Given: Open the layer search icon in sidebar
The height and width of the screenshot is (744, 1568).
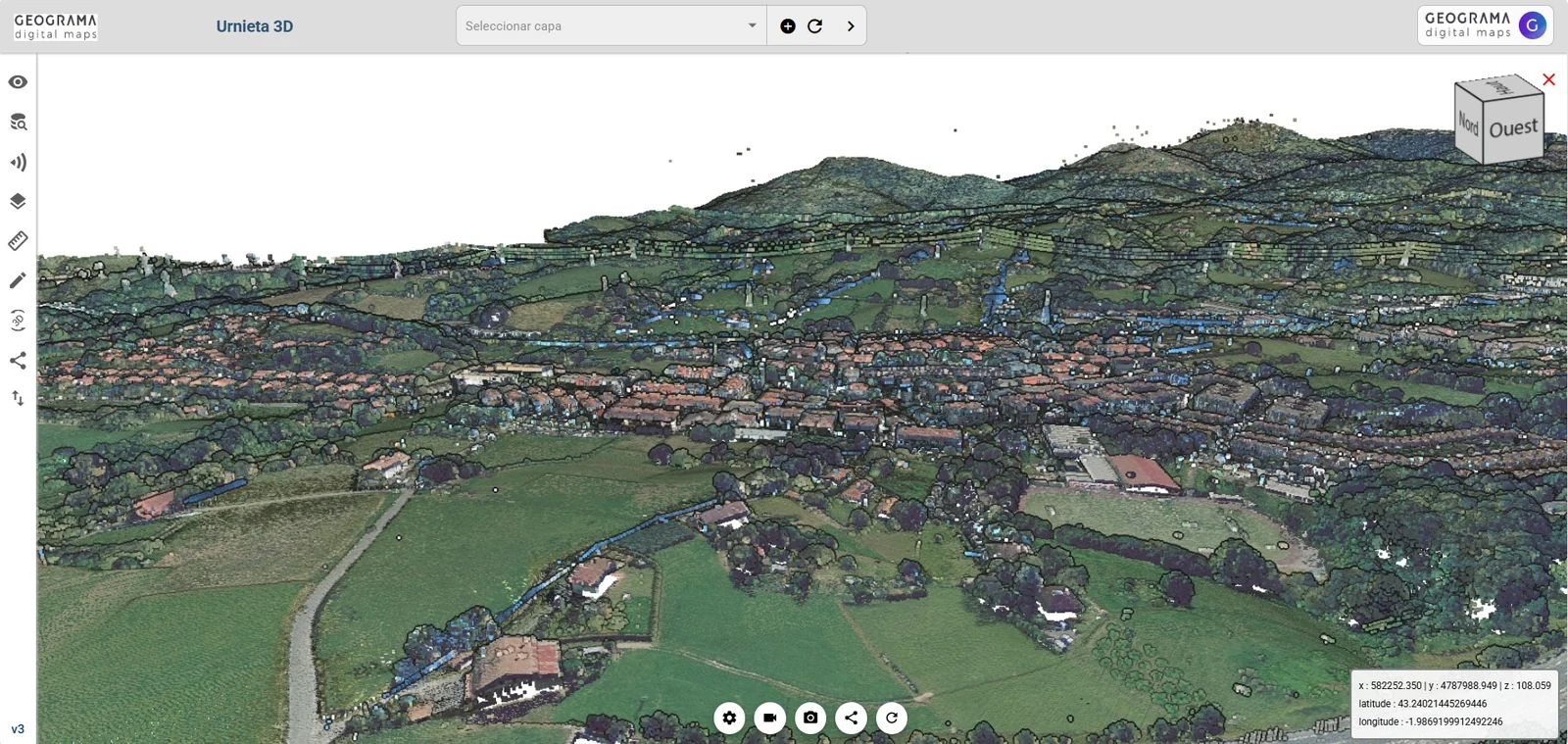Looking at the screenshot, I should click(18, 123).
